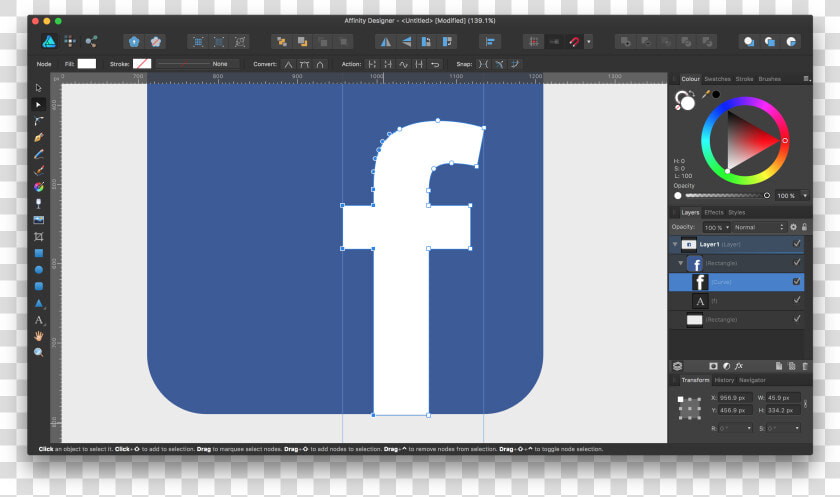Convert node to Sharp
Image resolution: width=840 pixels, height=497 pixels.
pyautogui.click(x=288, y=64)
